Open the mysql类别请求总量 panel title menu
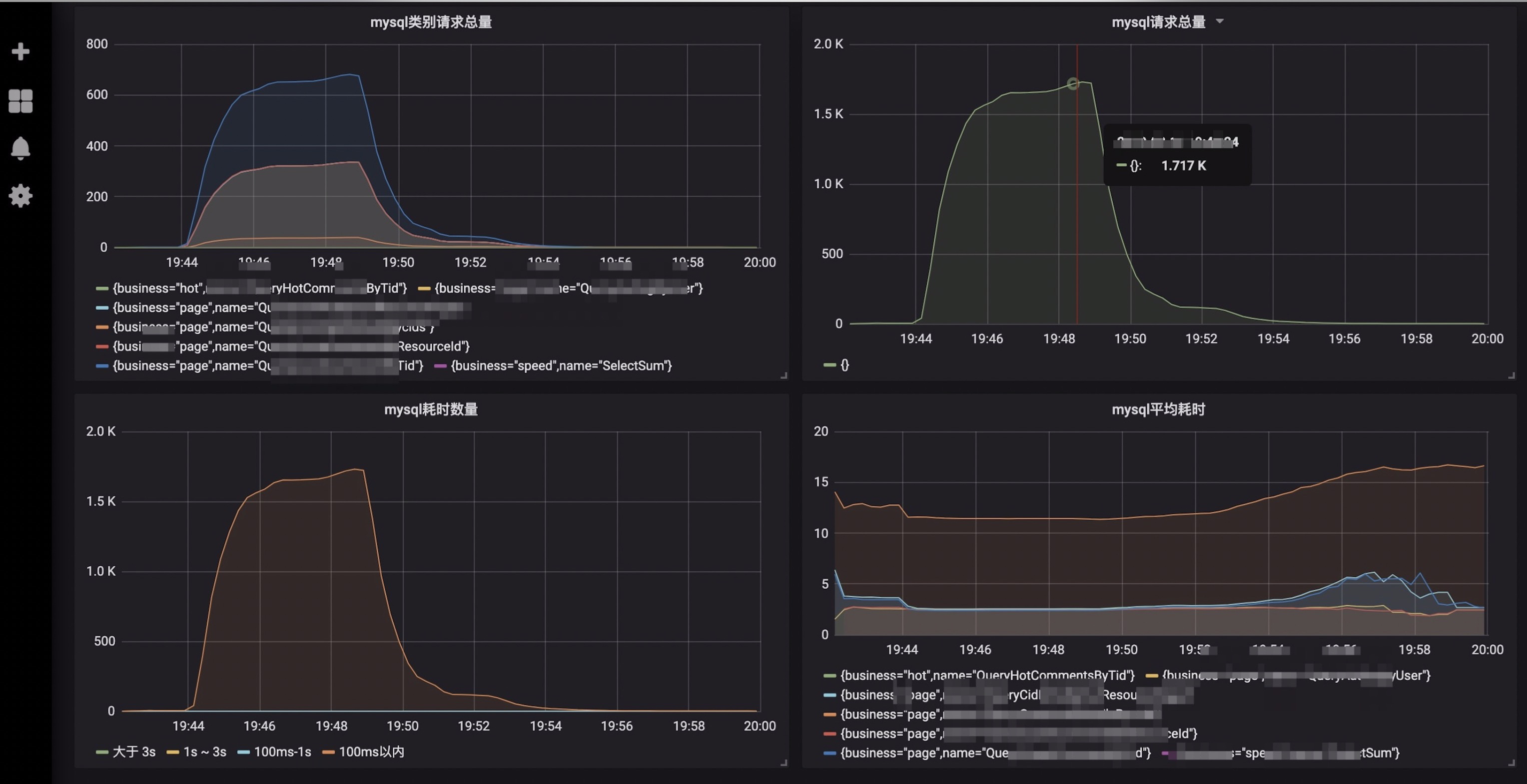The height and width of the screenshot is (784, 1527). (431, 22)
